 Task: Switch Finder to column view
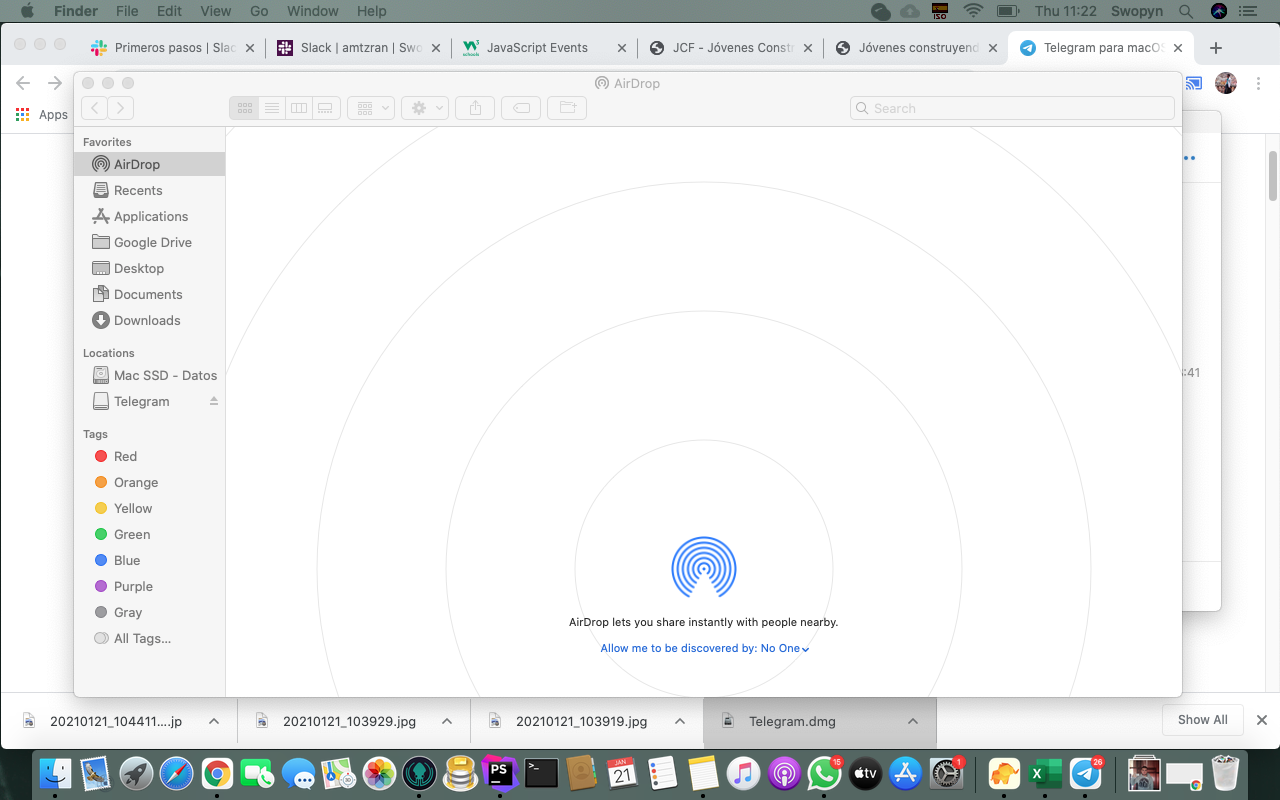(298, 108)
